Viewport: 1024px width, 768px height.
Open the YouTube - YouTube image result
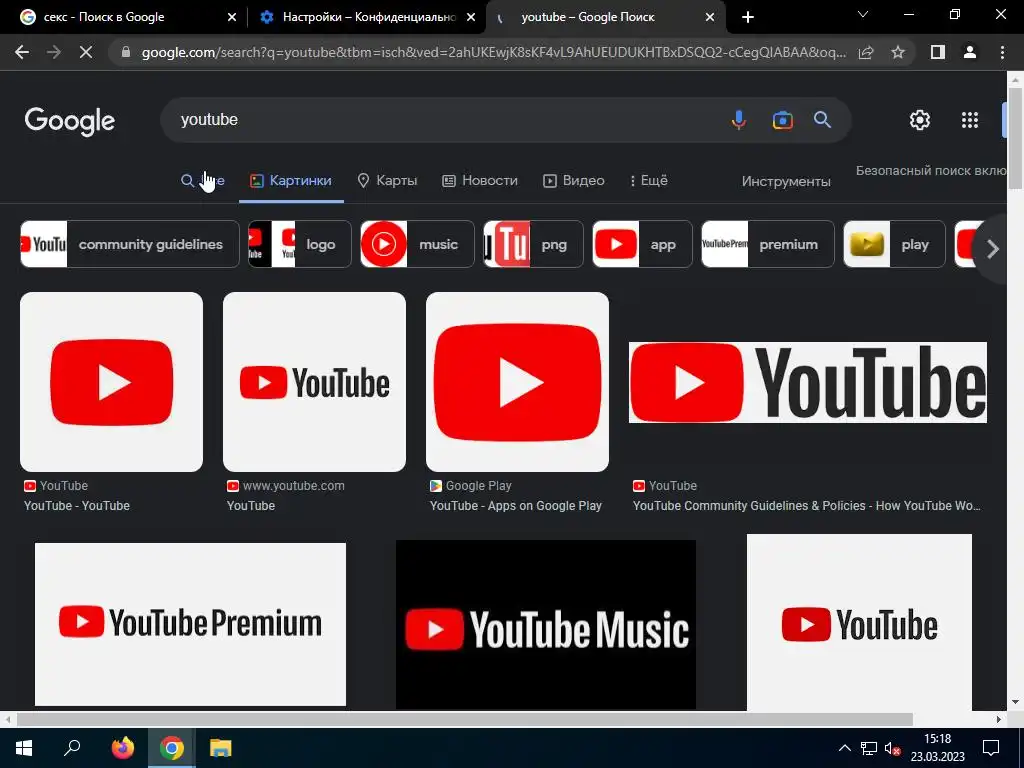pyautogui.click(x=112, y=382)
